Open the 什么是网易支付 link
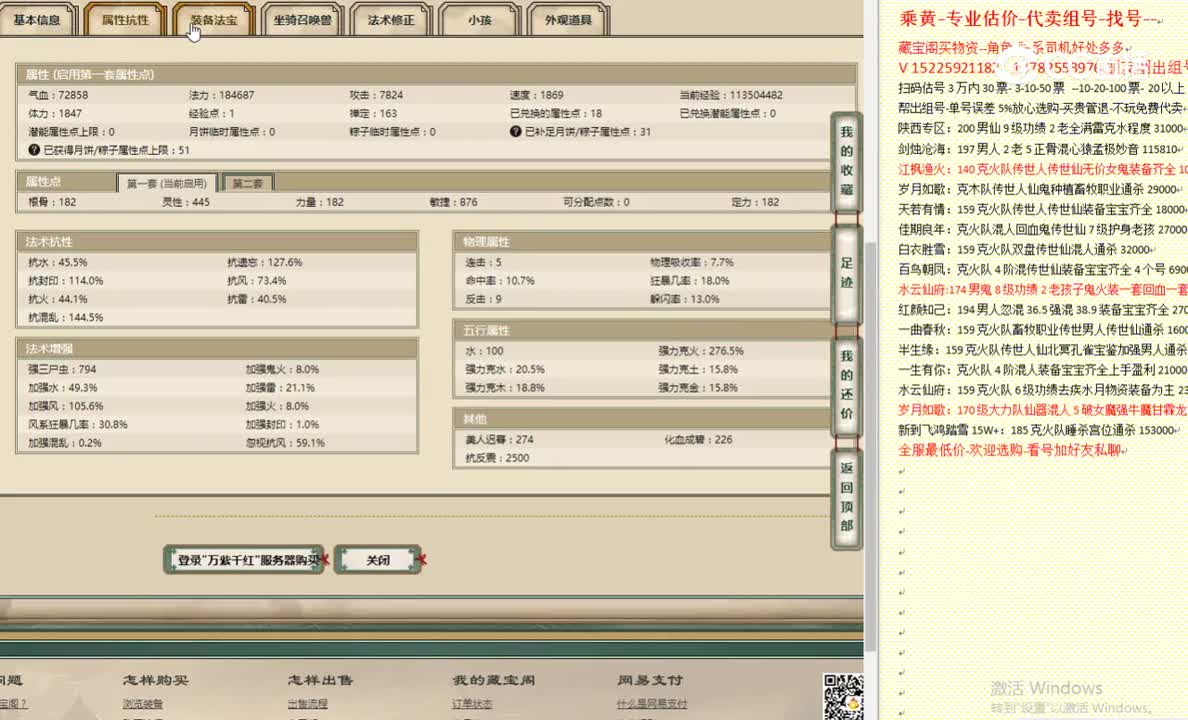The height and width of the screenshot is (720, 1188). pyautogui.click(x=652, y=704)
